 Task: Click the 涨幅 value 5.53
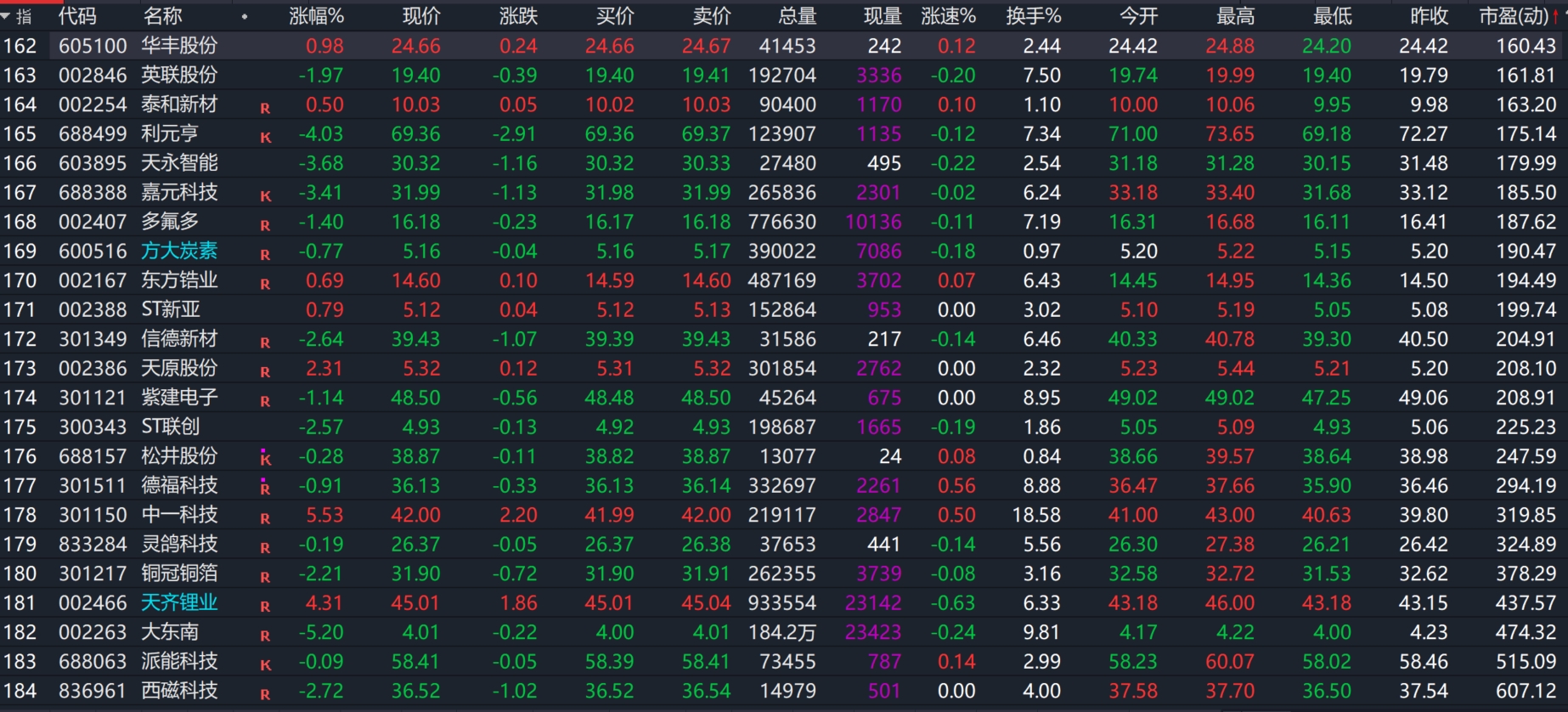coord(324,515)
